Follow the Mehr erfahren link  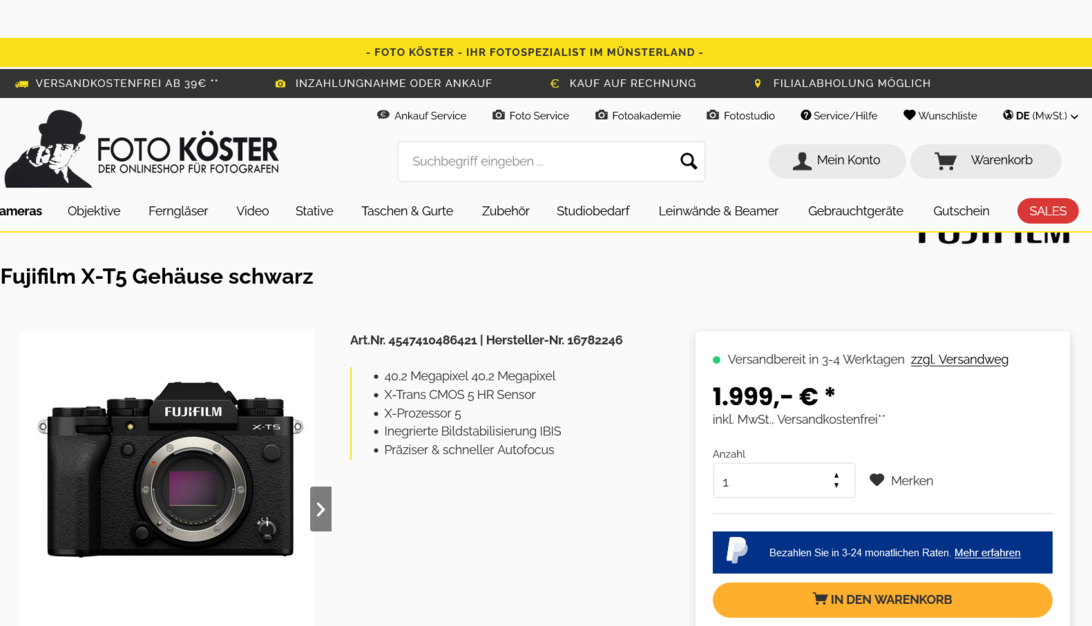987,553
